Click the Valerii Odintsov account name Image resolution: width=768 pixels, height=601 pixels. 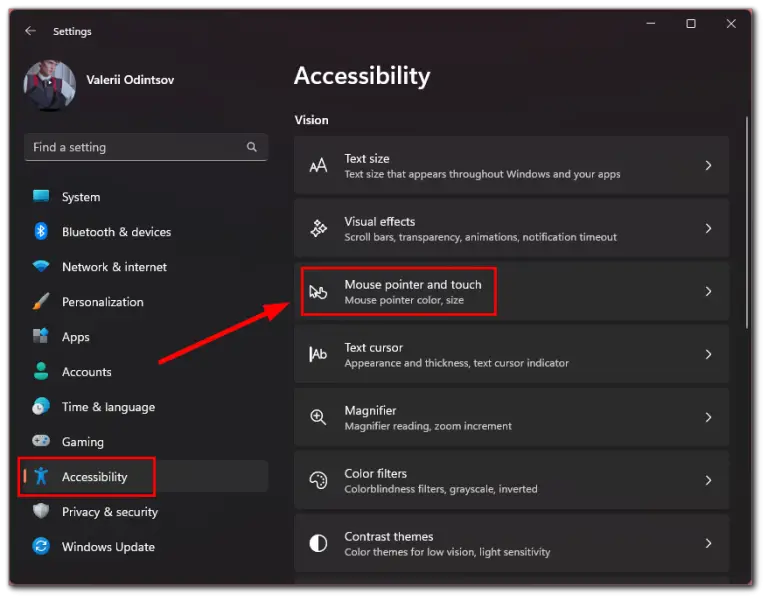click(x=130, y=80)
